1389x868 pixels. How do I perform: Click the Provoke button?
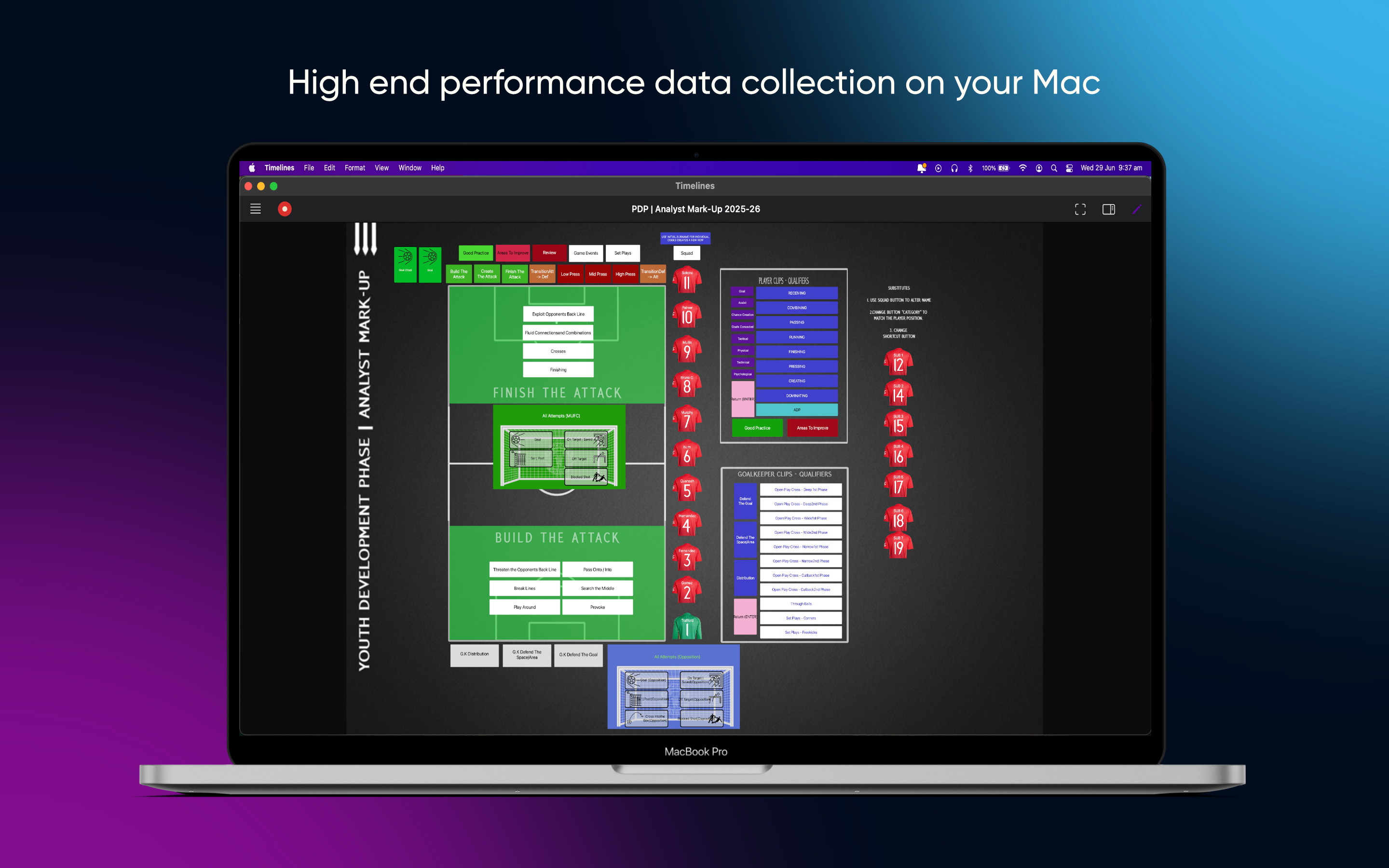pyautogui.click(x=598, y=607)
